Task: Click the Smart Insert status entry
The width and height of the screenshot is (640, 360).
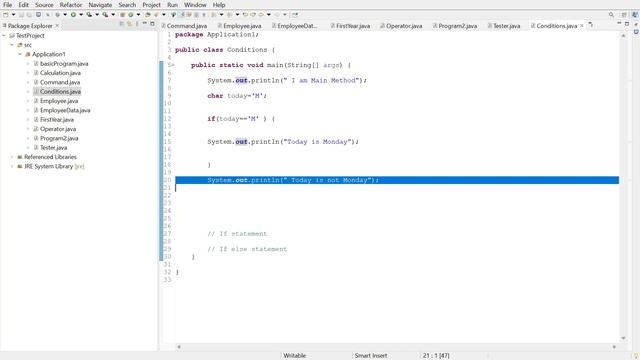Action: coord(371,356)
